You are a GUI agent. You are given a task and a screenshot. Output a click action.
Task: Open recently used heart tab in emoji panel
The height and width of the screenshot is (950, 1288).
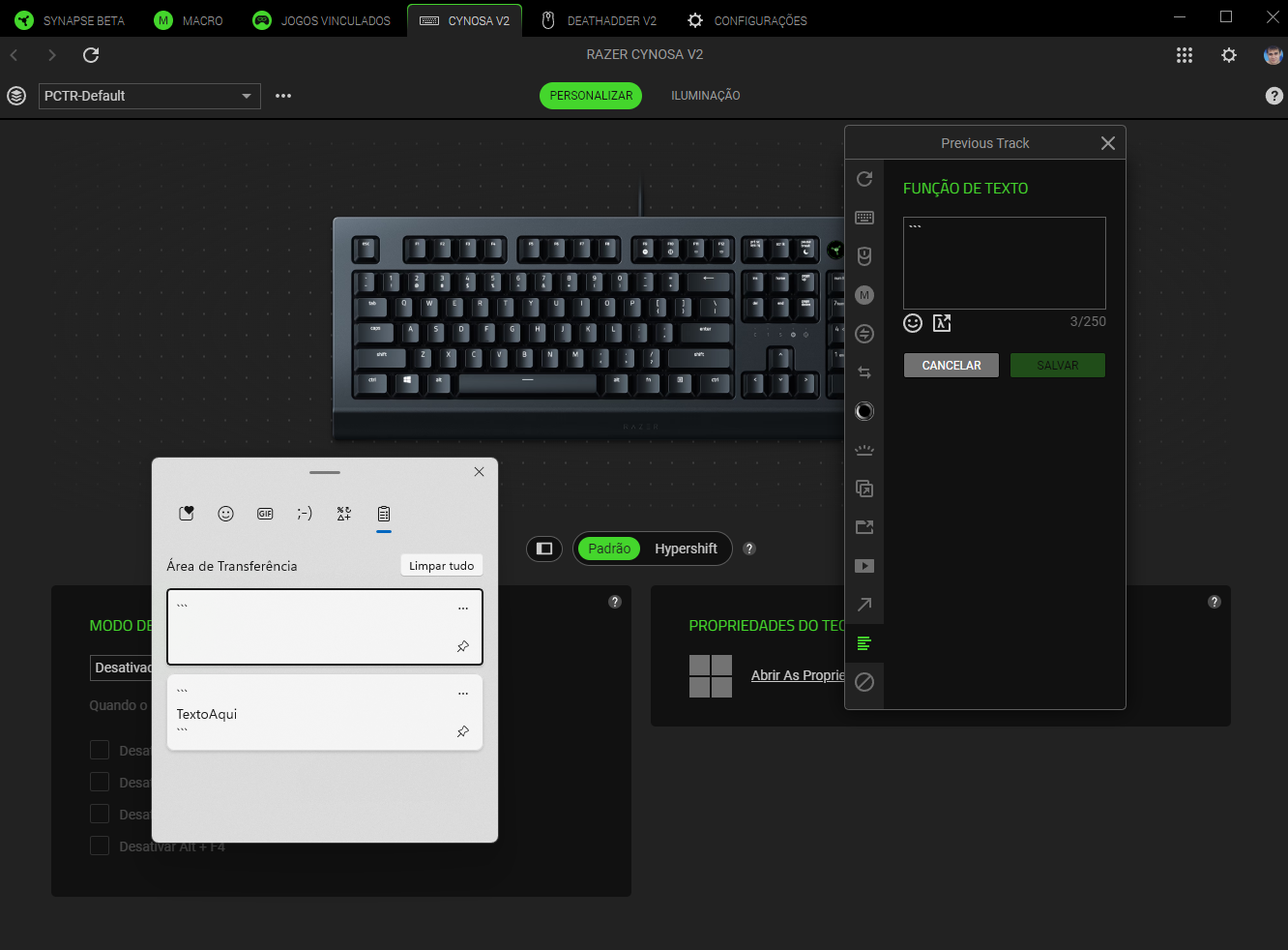[x=187, y=514]
